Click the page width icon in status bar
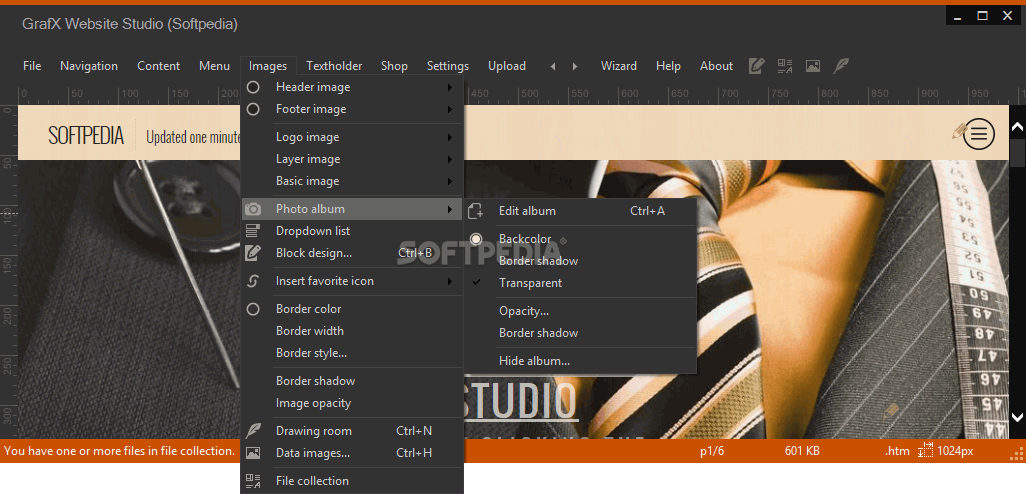The width and height of the screenshot is (1026, 494). click(925, 451)
